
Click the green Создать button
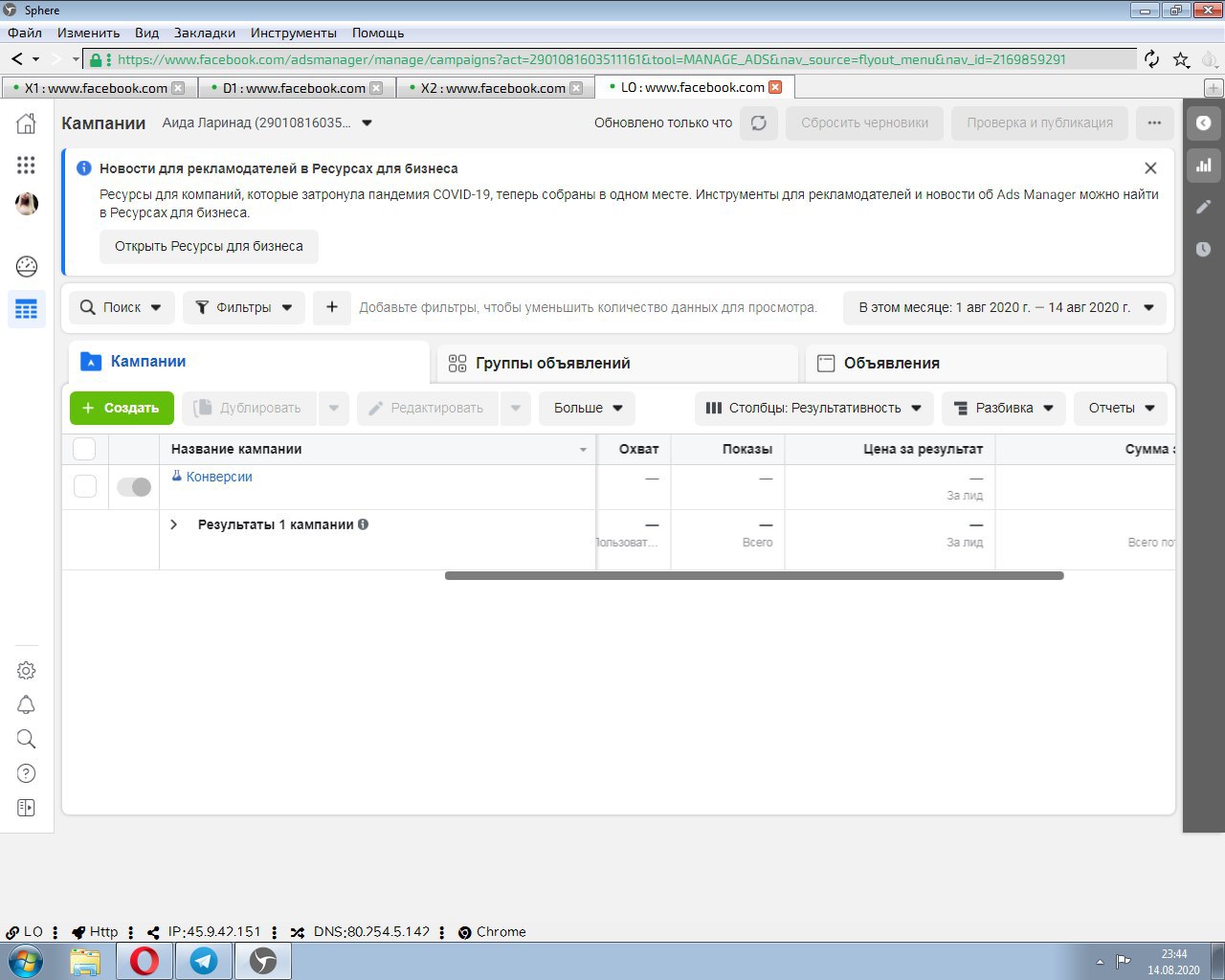tap(122, 408)
